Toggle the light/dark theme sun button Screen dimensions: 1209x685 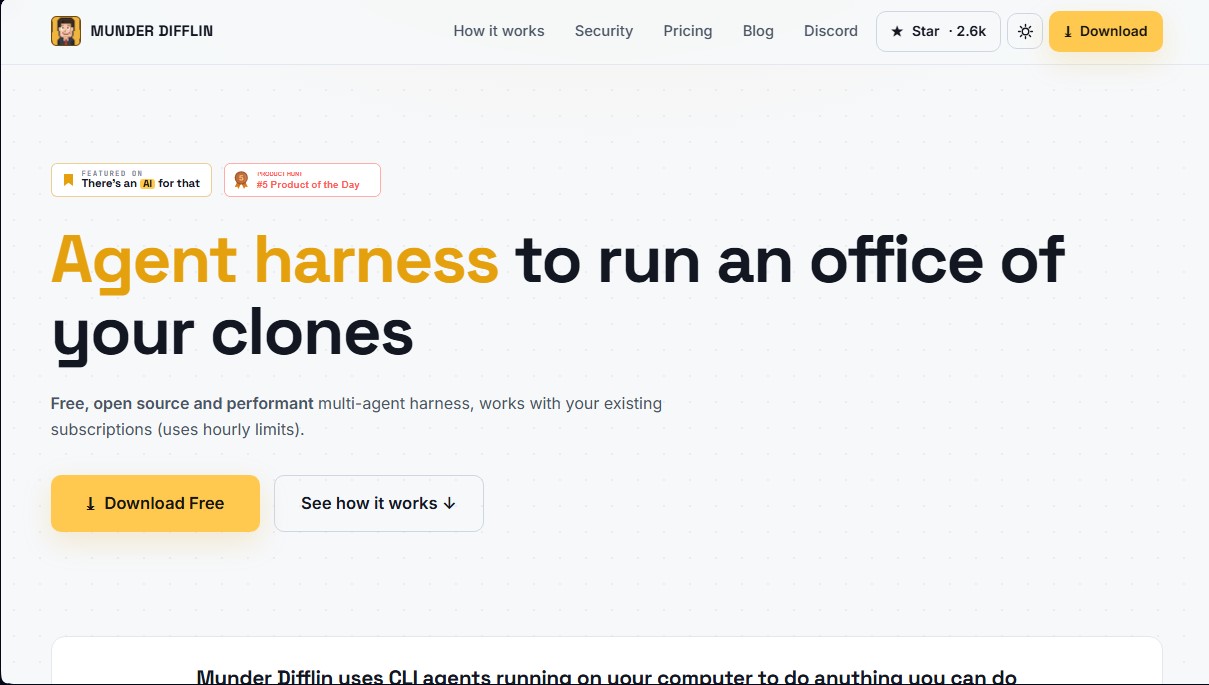1025,31
